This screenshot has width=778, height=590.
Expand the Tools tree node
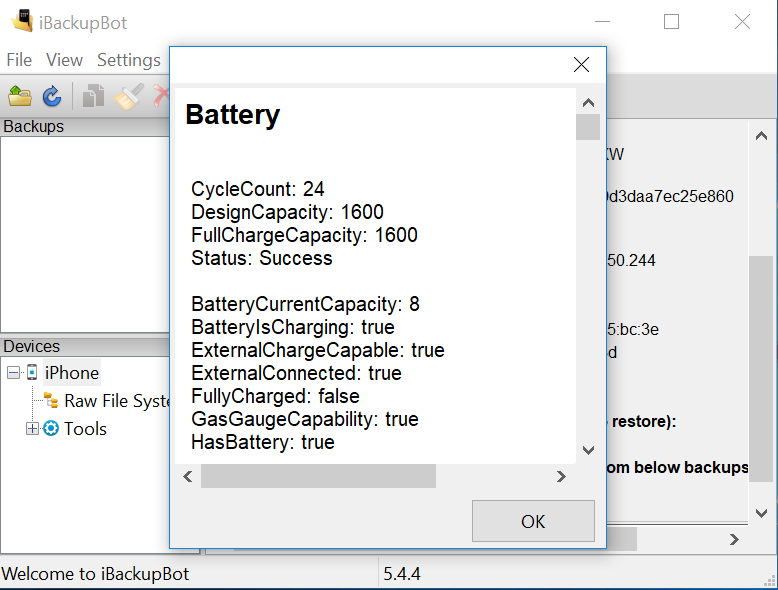coord(32,428)
